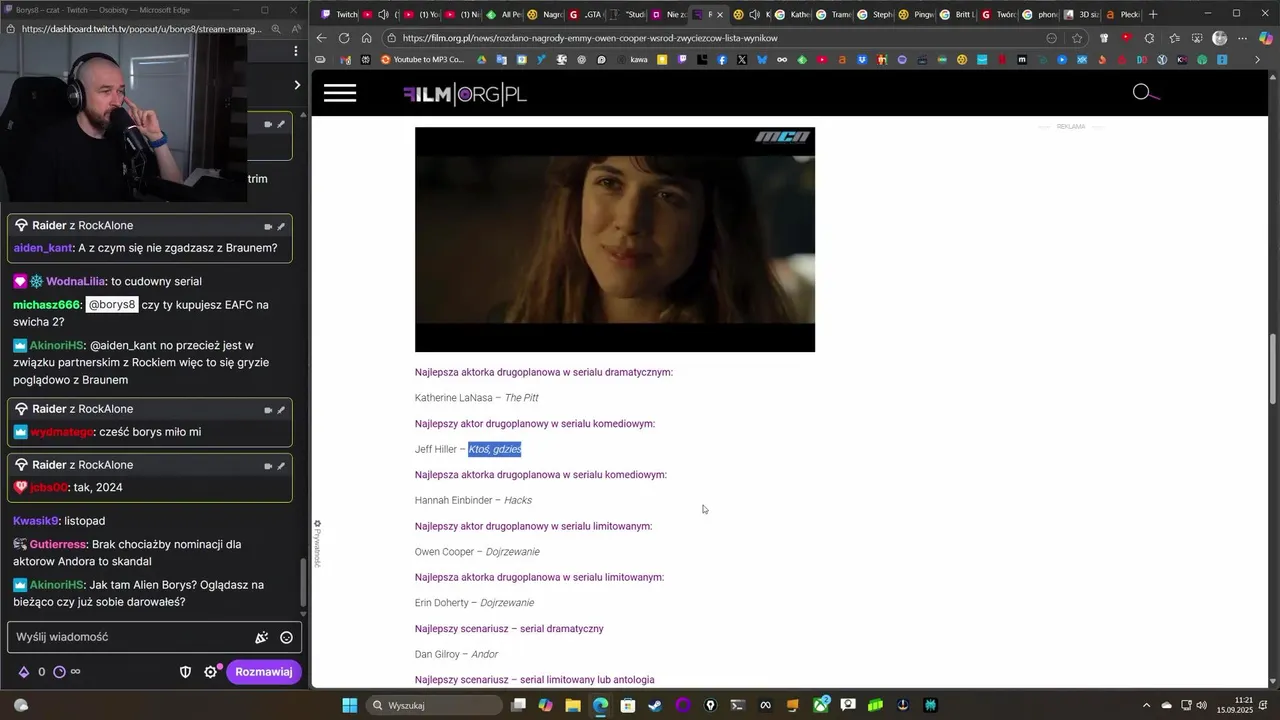
Task: Open the X (Twitter) bookmark icon
Action: (742, 60)
